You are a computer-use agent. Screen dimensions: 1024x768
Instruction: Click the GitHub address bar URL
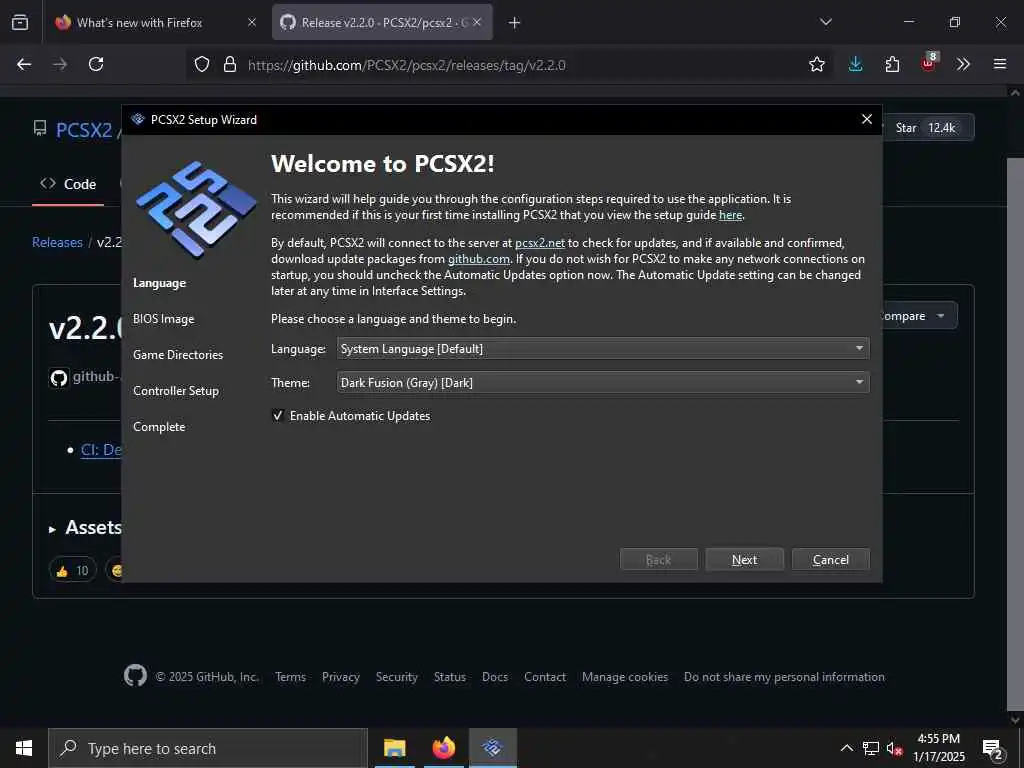pyautogui.click(x=407, y=65)
